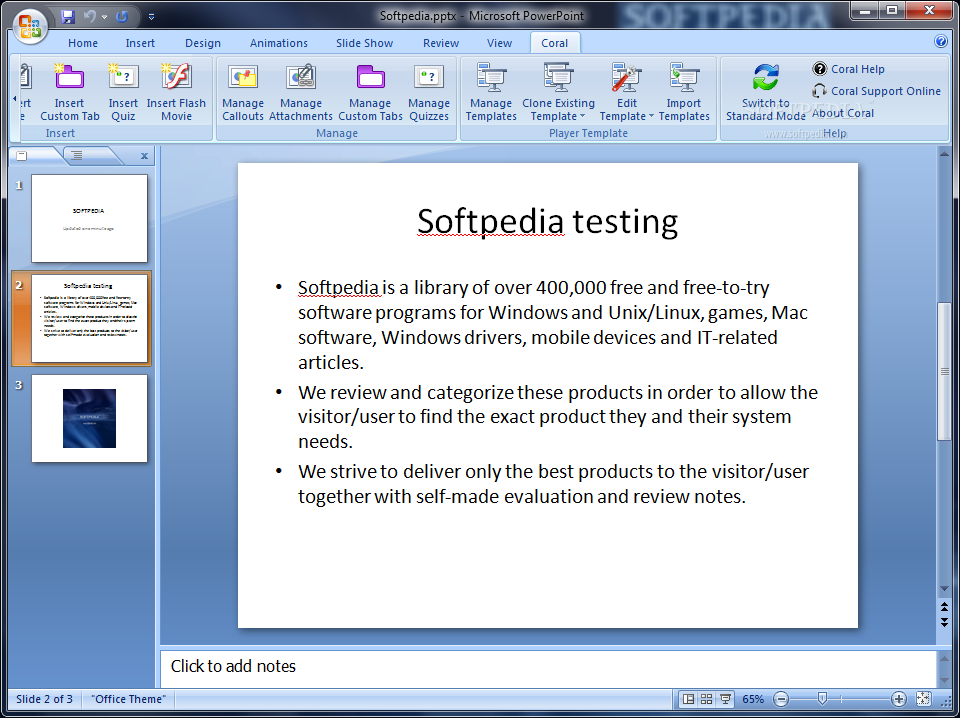960x718 pixels.
Task: Click into Click to add notes field
Action: click(x=548, y=667)
